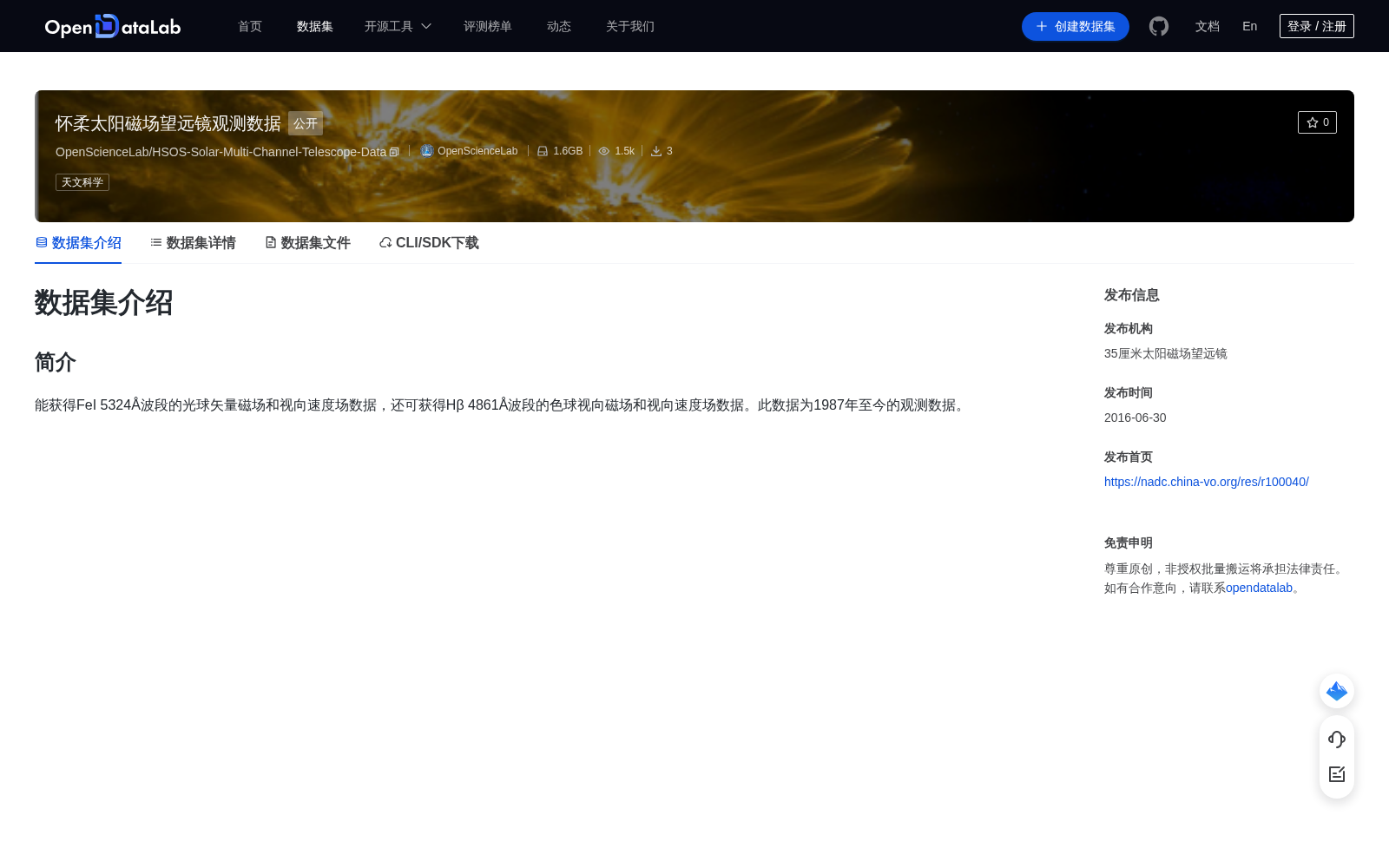Open 动态 in the navigation bar

click(x=559, y=26)
